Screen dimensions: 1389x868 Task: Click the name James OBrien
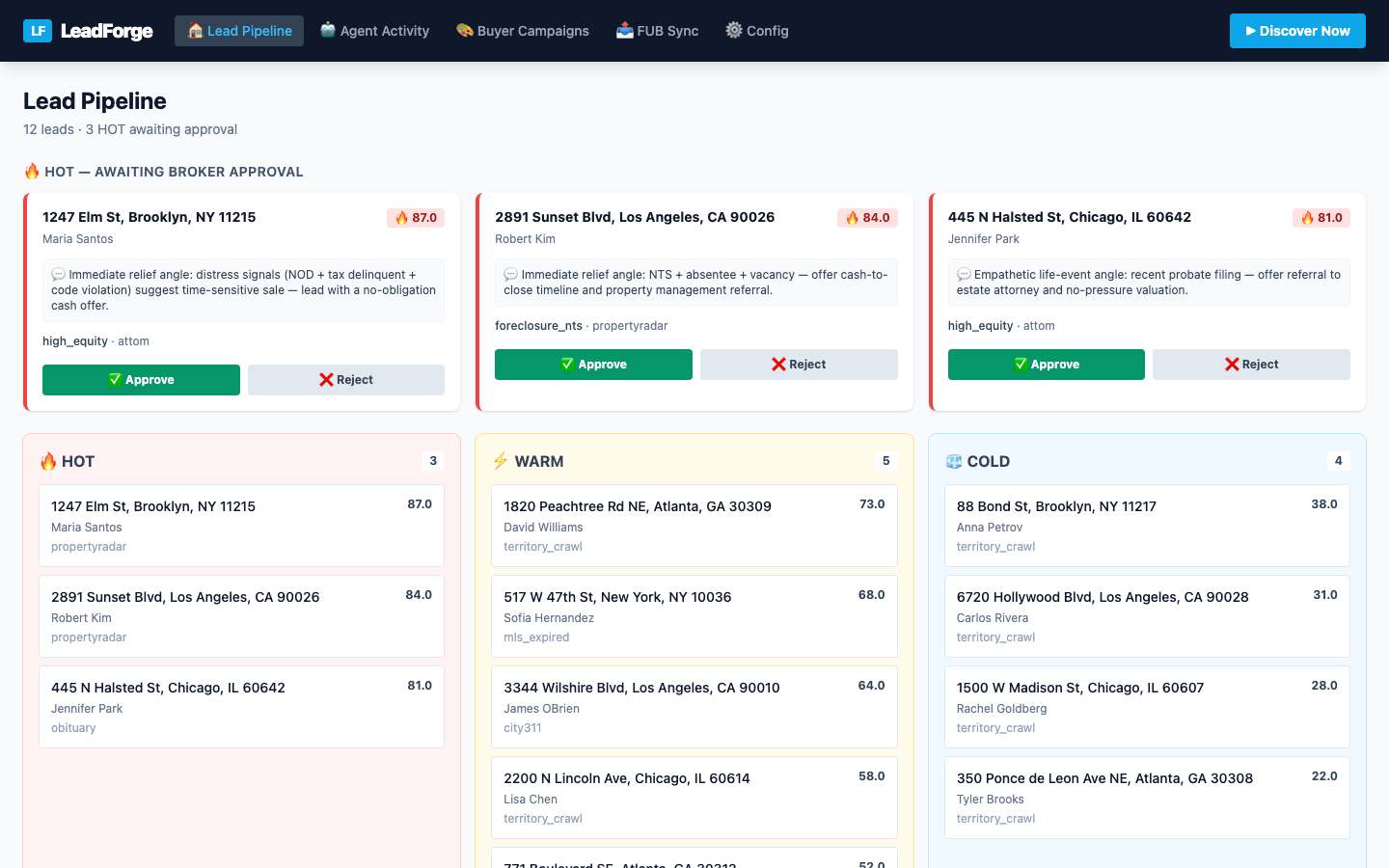coord(541,709)
